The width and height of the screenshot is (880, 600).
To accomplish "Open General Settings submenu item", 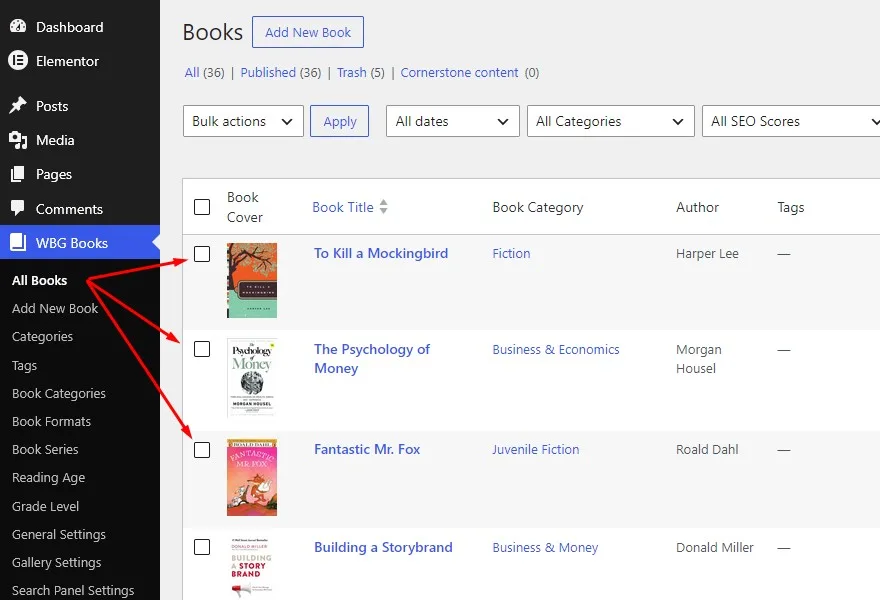I will [x=58, y=534].
